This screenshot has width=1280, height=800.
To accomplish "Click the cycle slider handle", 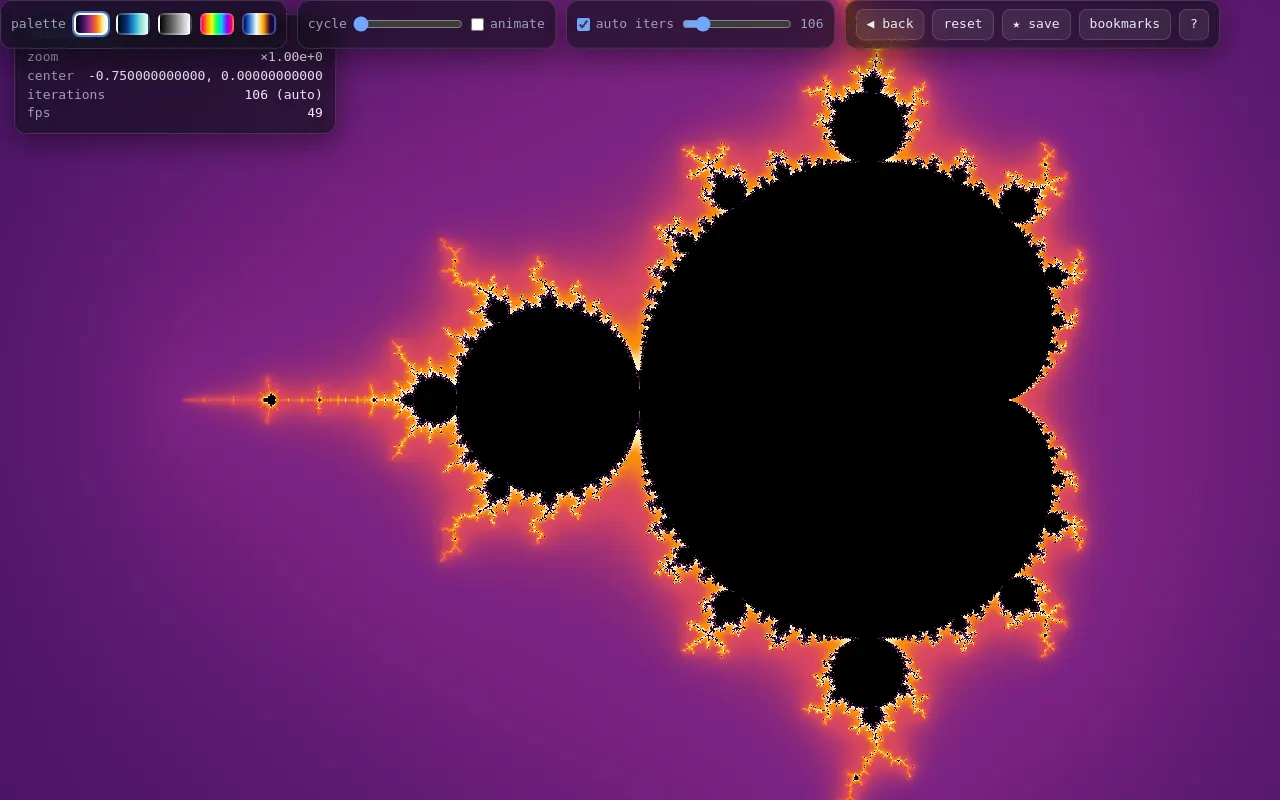I will click(361, 24).
